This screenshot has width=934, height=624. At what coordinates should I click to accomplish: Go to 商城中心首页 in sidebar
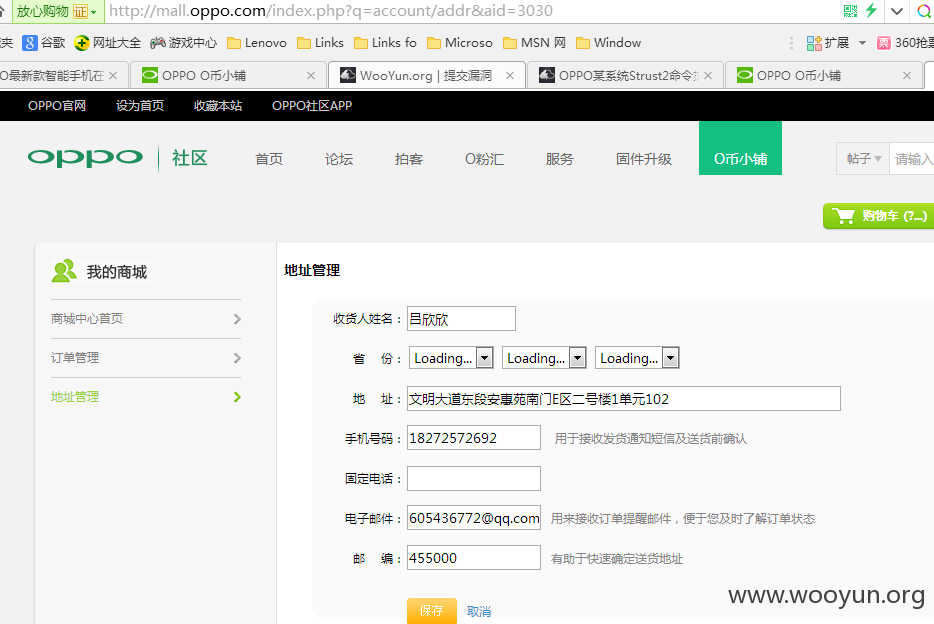click(87, 319)
